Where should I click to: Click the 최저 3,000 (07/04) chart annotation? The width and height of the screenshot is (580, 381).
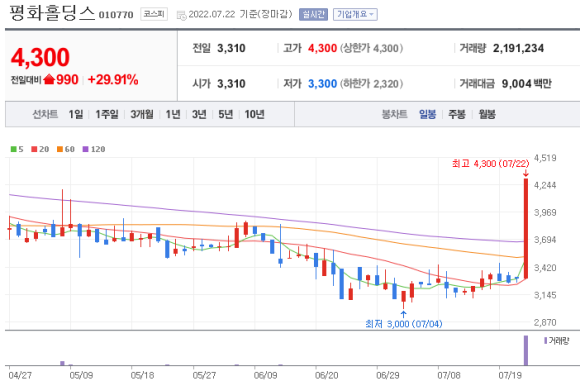(404, 324)
